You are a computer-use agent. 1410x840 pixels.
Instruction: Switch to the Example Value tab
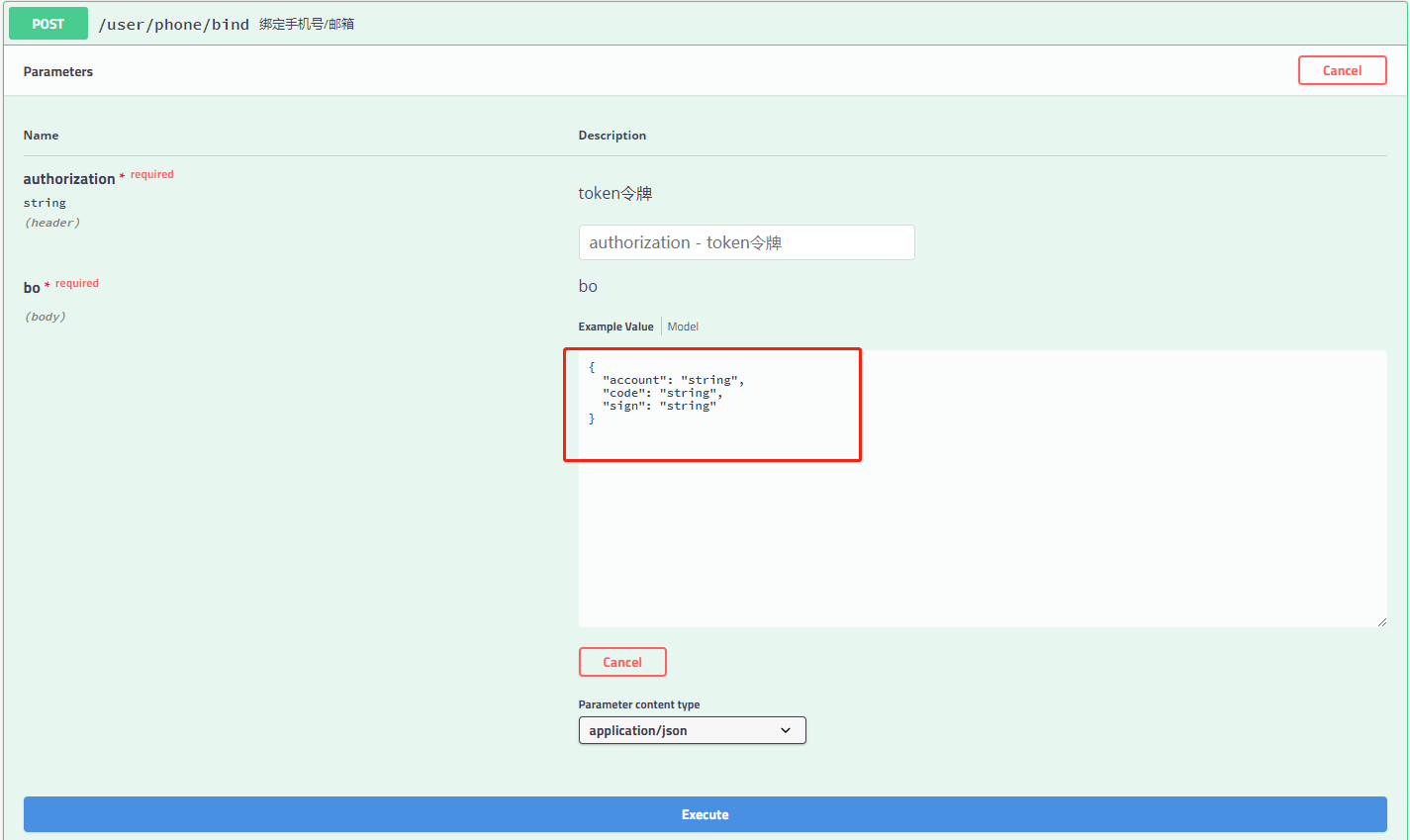coord(615,327)
